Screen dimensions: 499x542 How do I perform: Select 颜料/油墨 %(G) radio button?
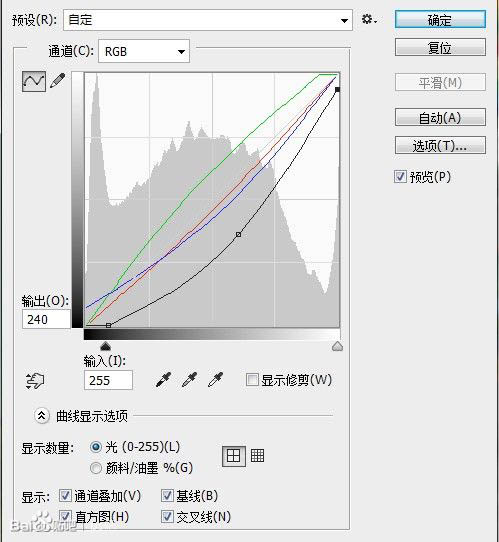pos(96,468)
